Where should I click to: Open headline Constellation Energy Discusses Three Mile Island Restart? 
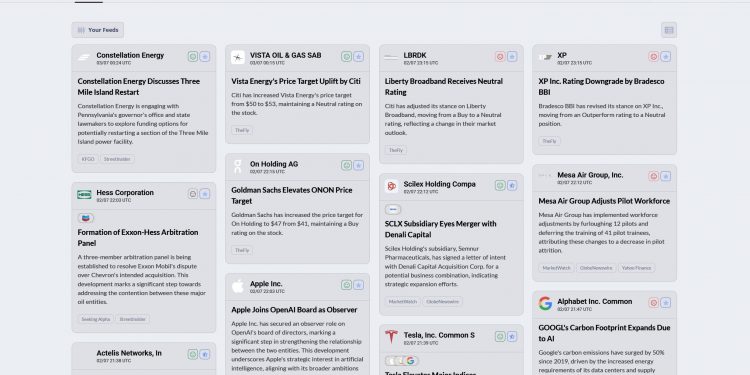pos(139,87)
